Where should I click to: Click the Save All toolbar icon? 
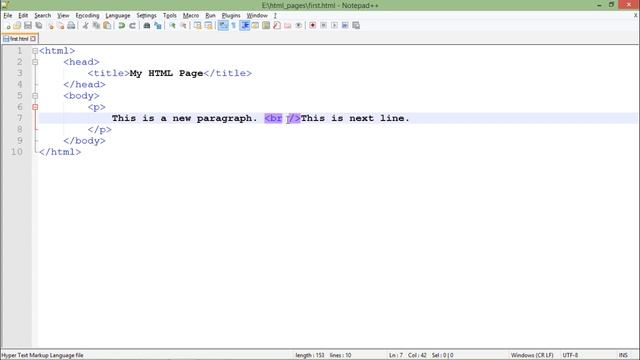(39, 26)
